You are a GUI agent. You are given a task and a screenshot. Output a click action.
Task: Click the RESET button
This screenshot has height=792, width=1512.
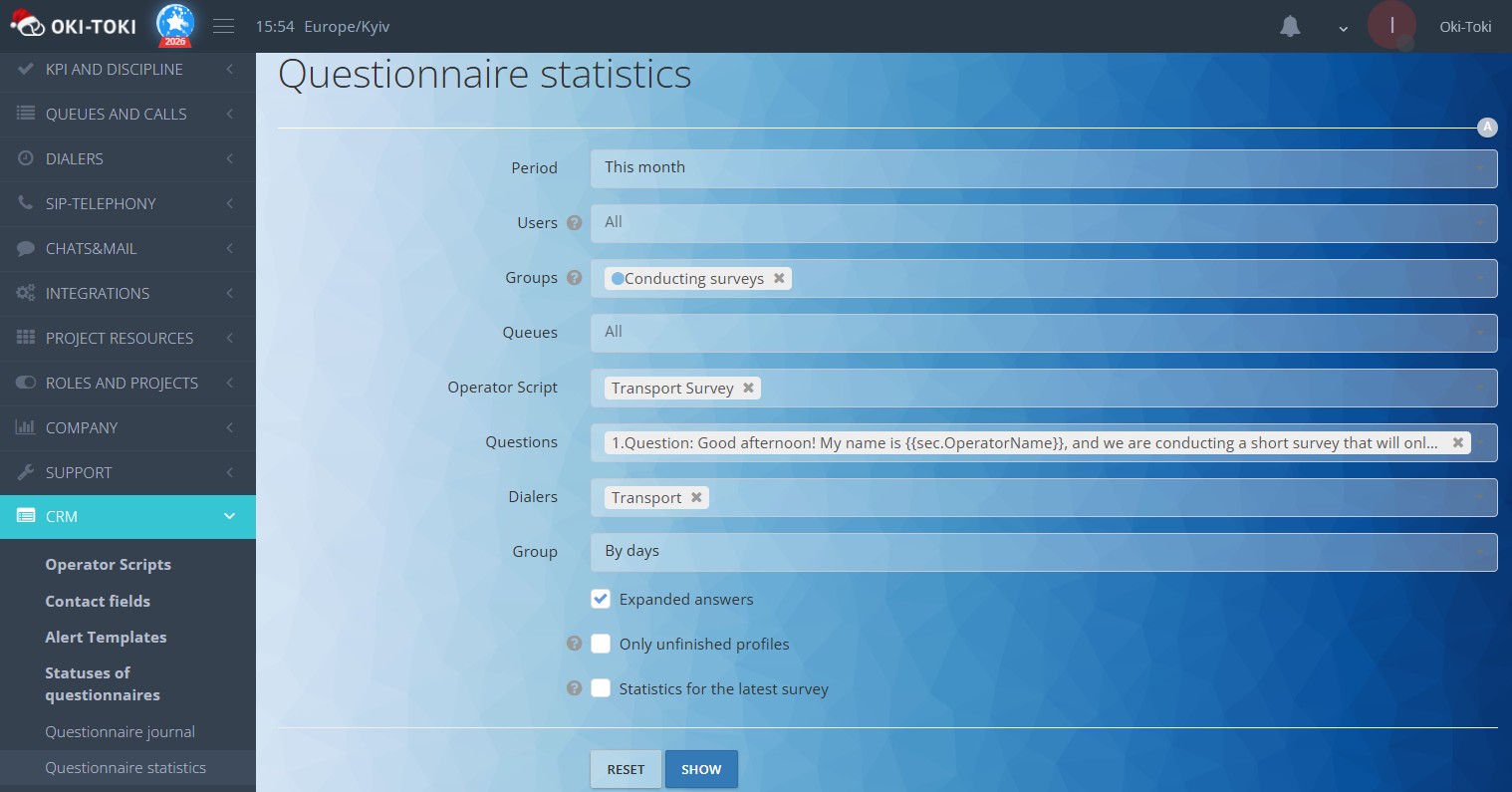pos(626,769)
